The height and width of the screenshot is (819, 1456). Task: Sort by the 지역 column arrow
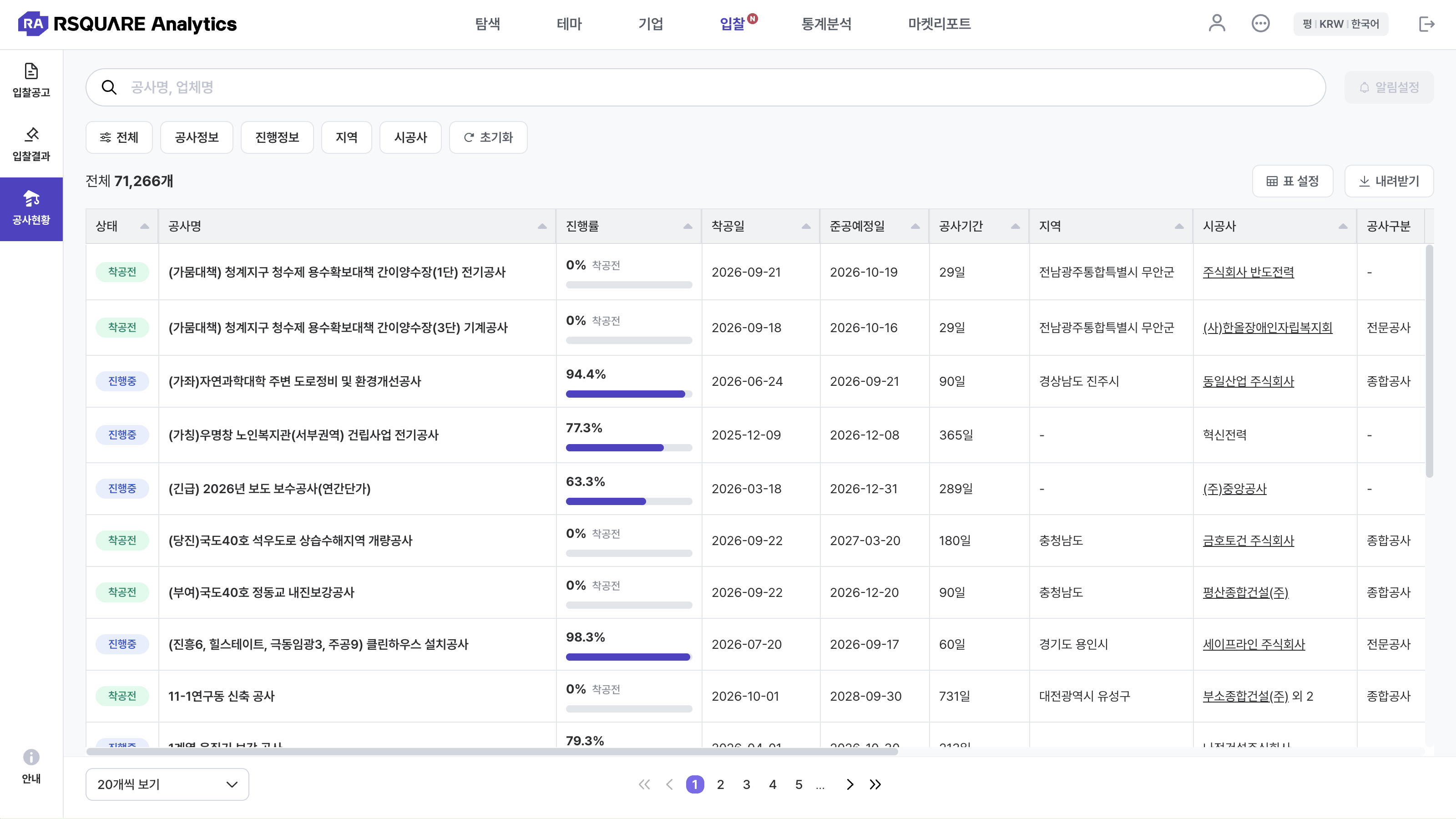1179,226
